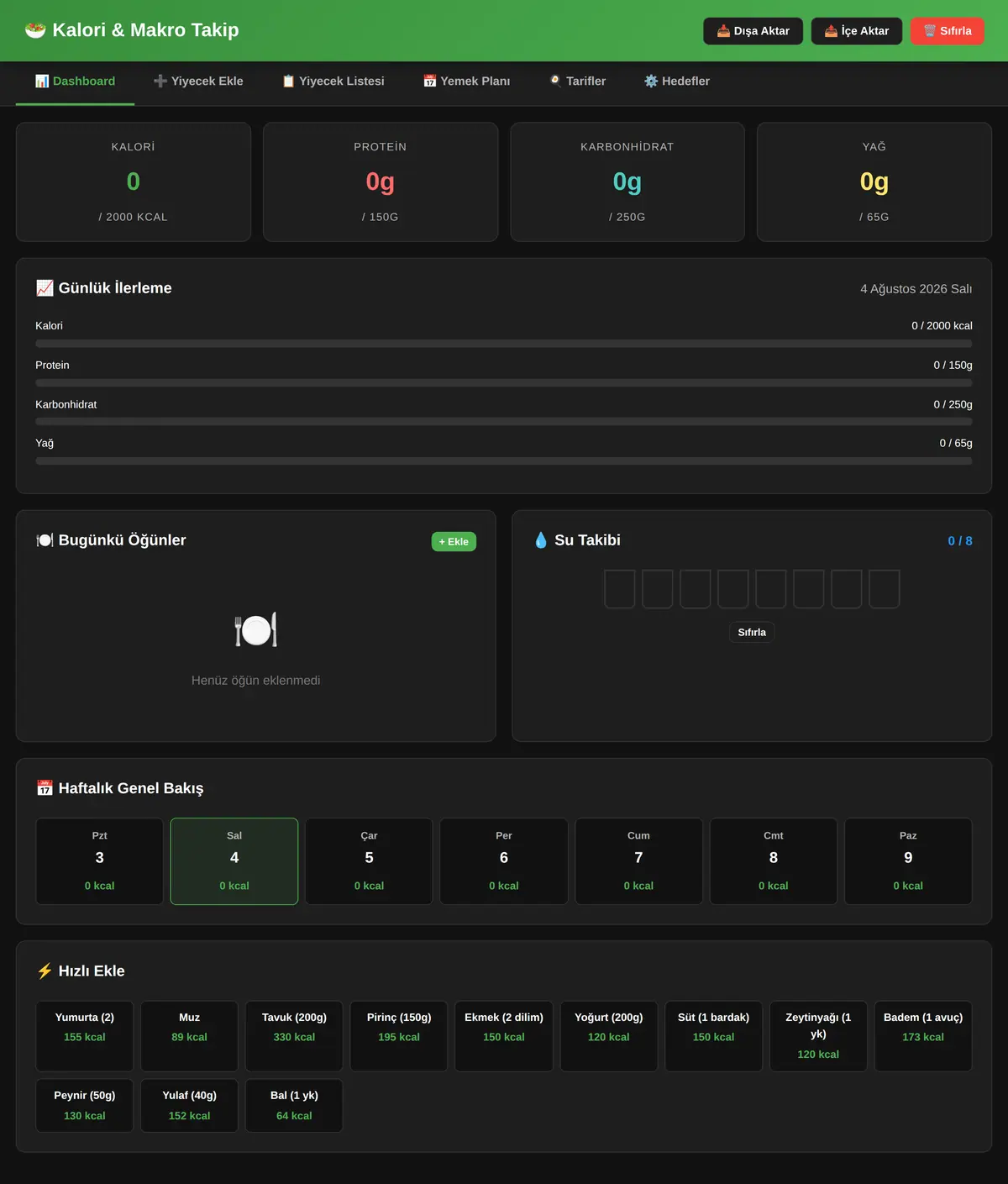Select Pzt 3 in the weekly overview
This screenshot has height=1184, width=1008.
99,861
